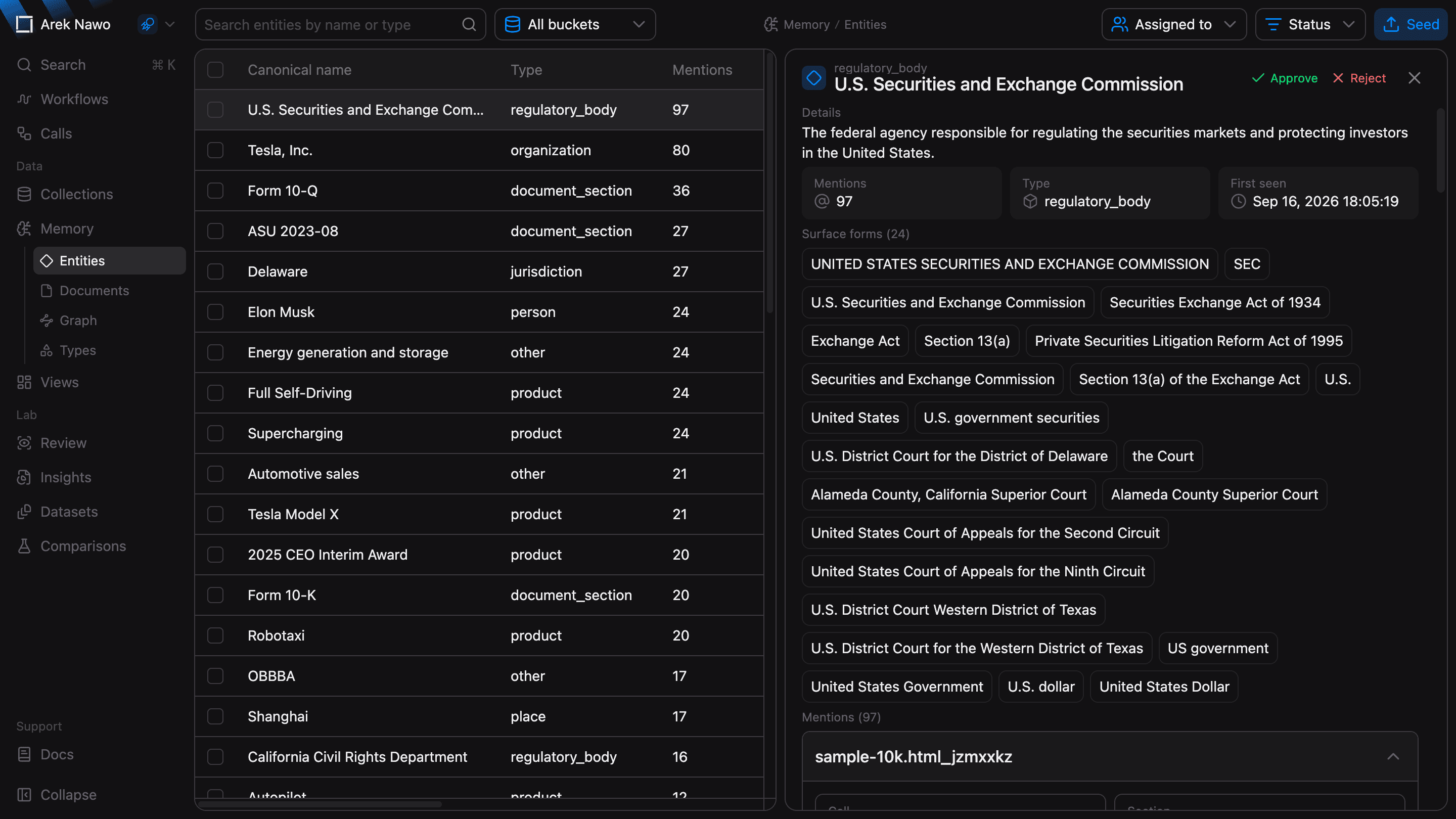Click the Memory breadcrumb link
Image resolution: width=1456 pixels, height=819 pixels.
[x=806, y=24]
